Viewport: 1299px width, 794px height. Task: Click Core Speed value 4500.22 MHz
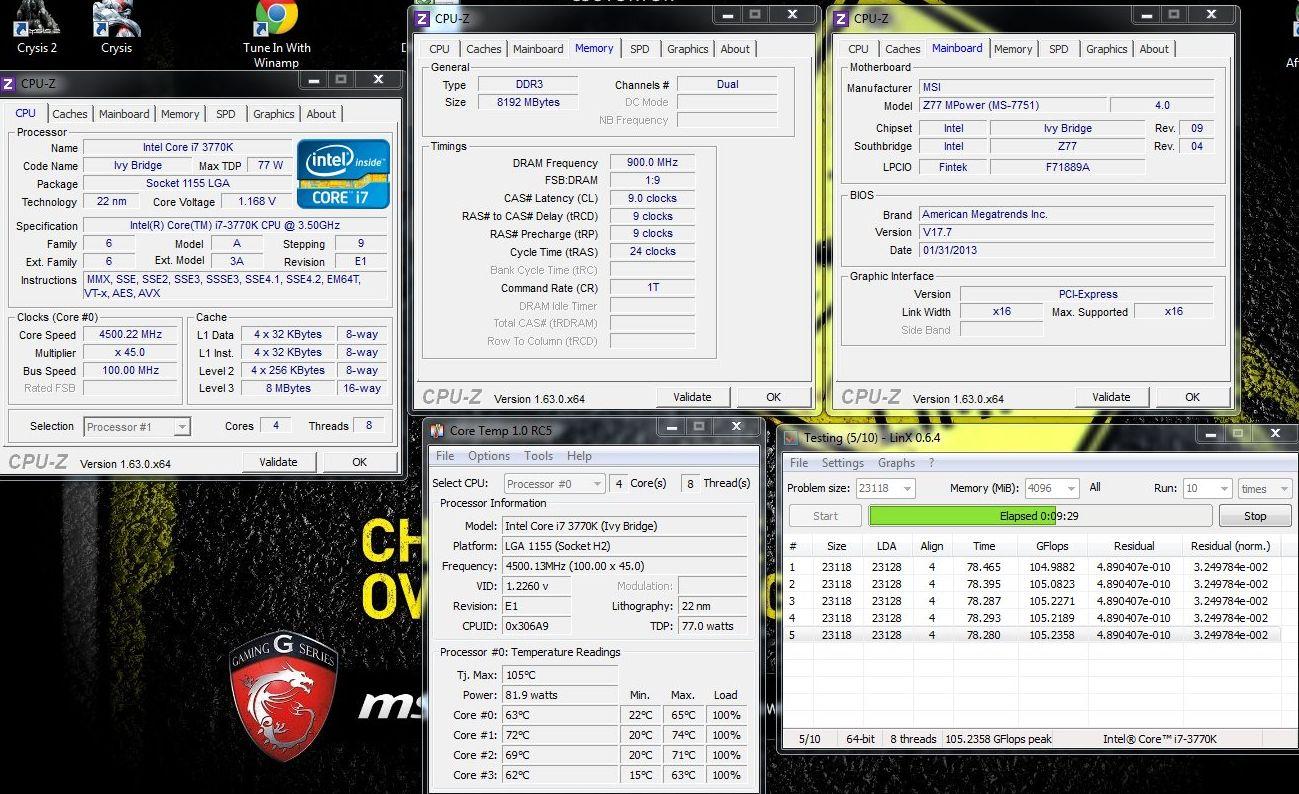click(130, 335)
